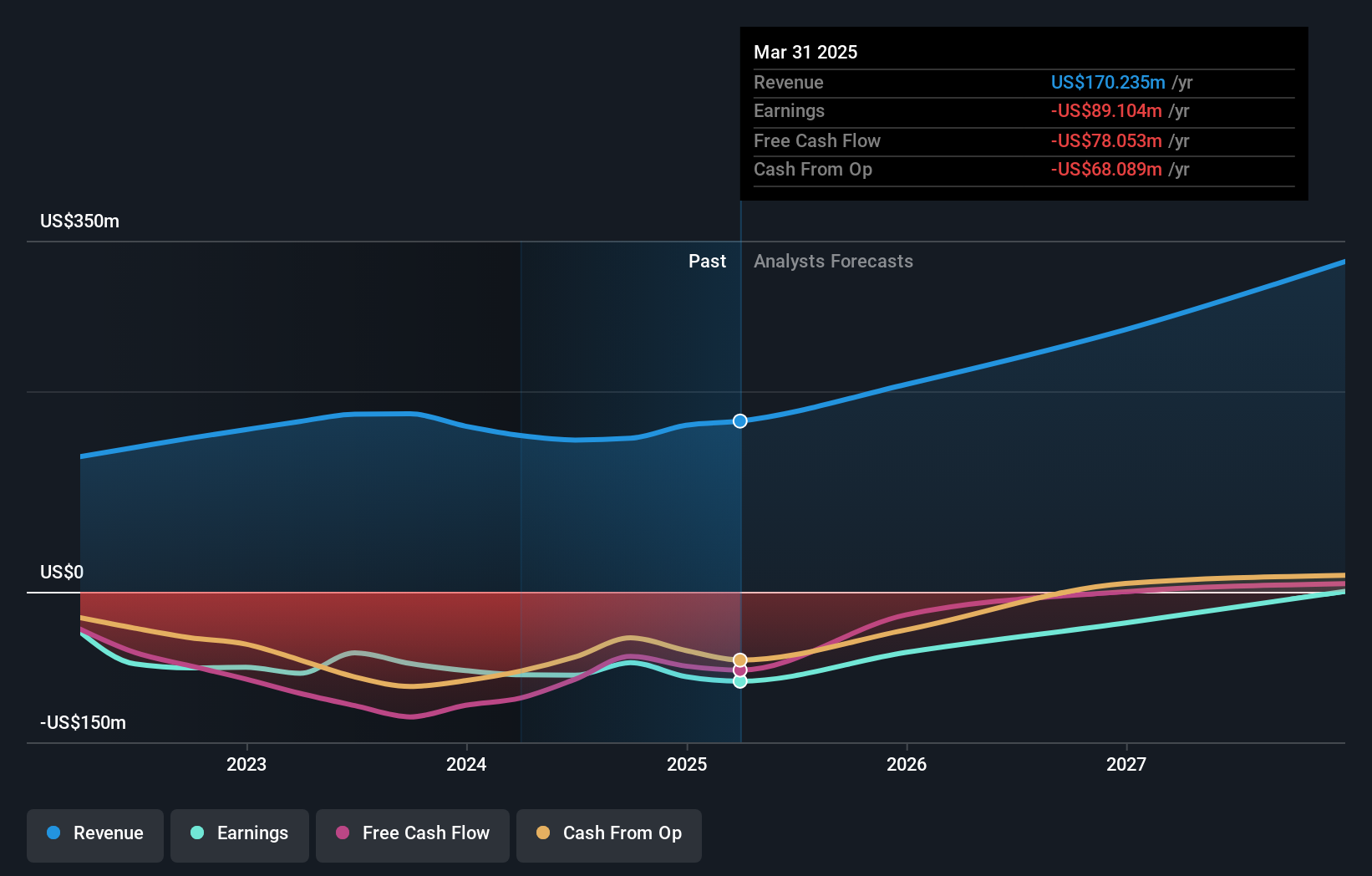Click the Mar 31 2025 tooltip date
This screenshot has width=1372, height=876.
805,53
